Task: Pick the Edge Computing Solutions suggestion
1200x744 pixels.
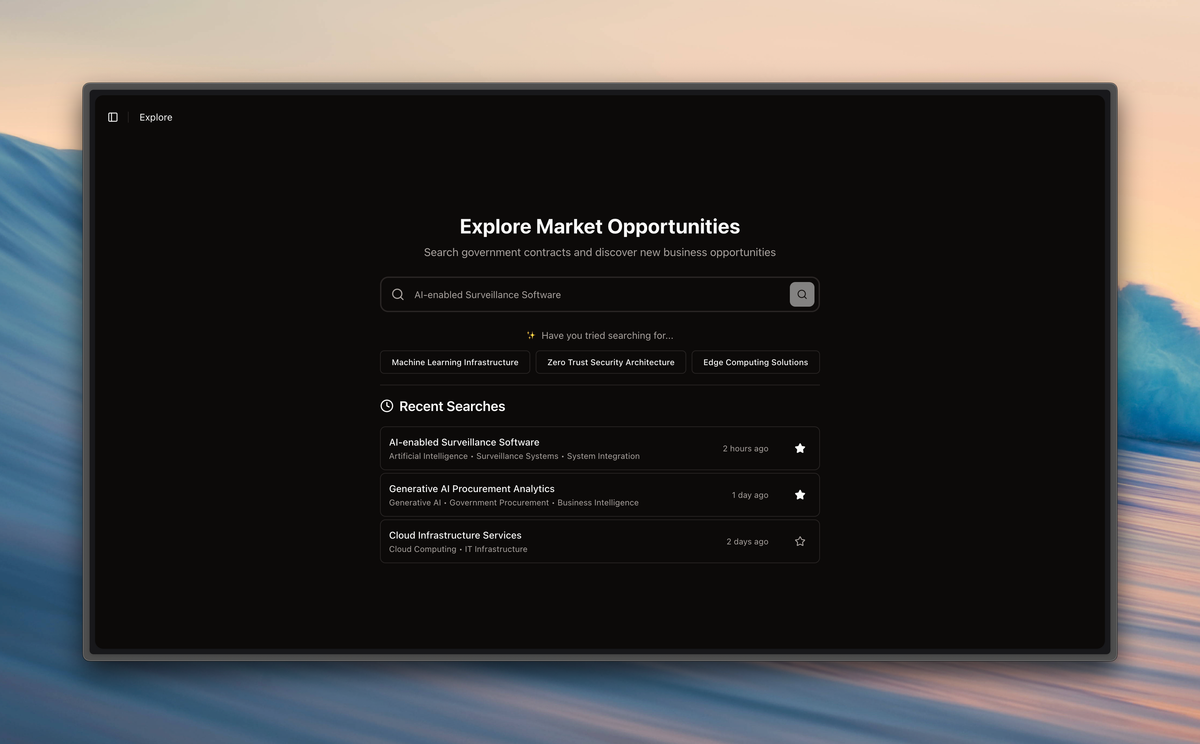Action: point(755,362)
